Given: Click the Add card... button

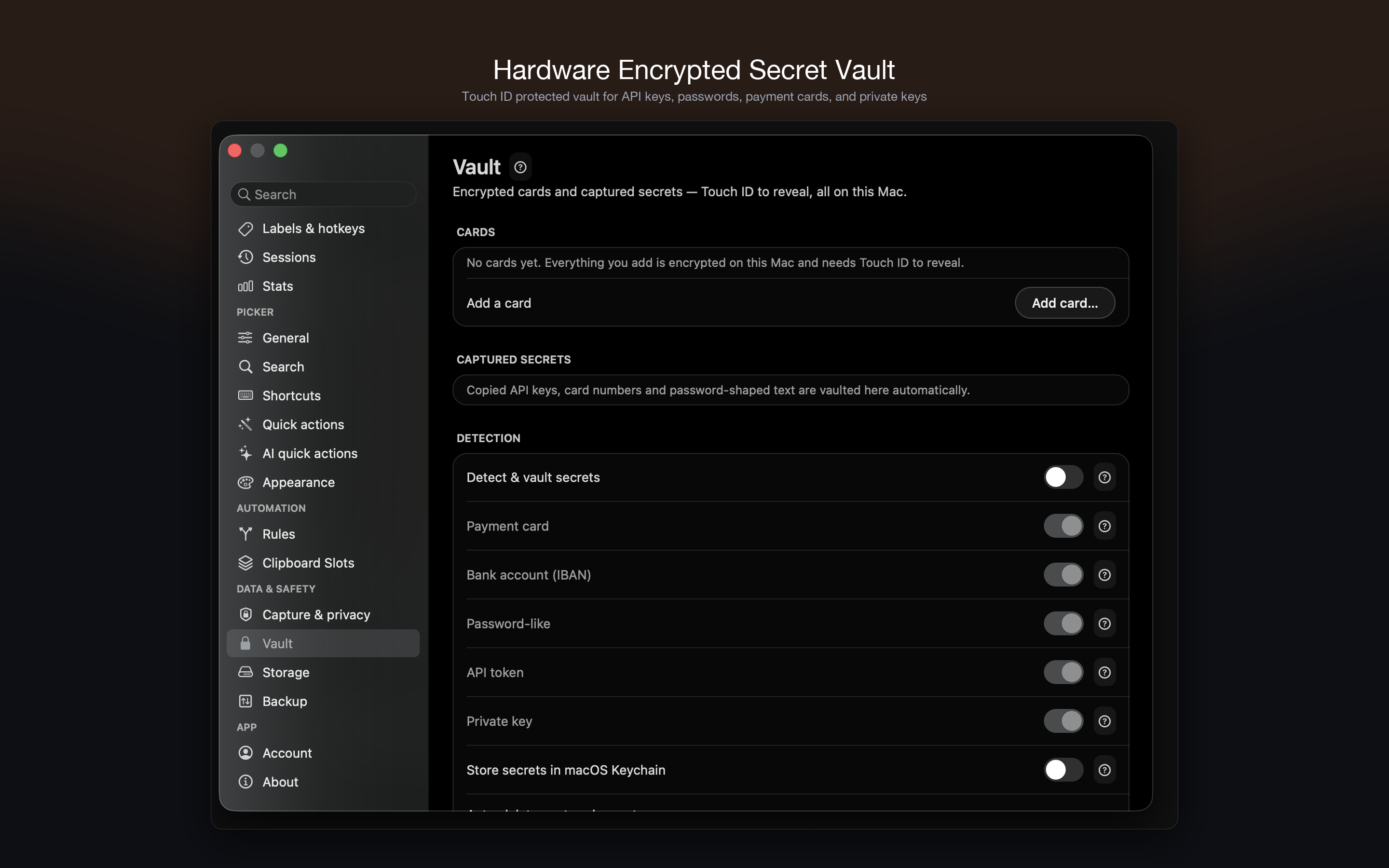Looking at the screenshot, I should pos(1065,302).
